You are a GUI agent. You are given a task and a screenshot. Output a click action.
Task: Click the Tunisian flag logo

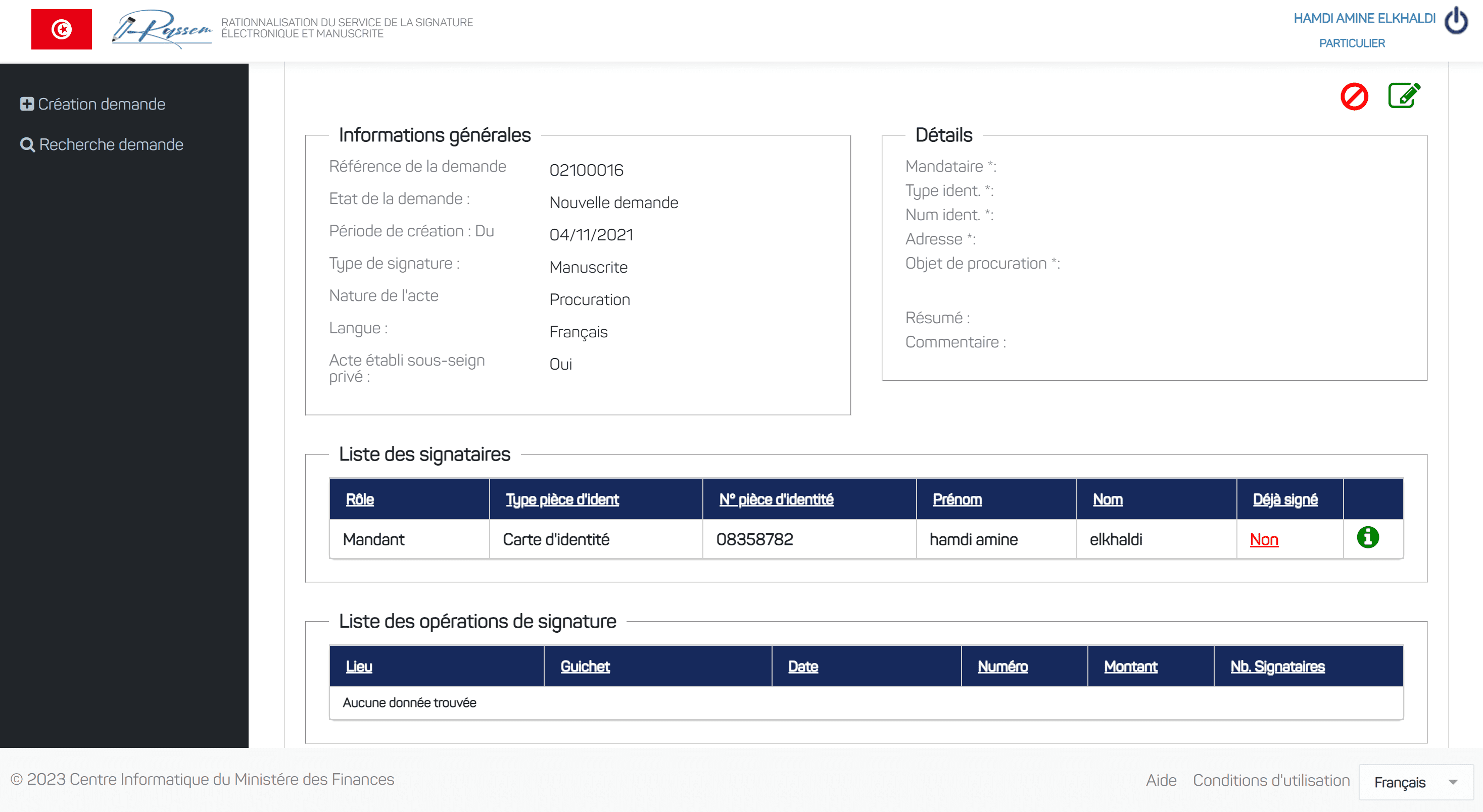click(62, 29)
